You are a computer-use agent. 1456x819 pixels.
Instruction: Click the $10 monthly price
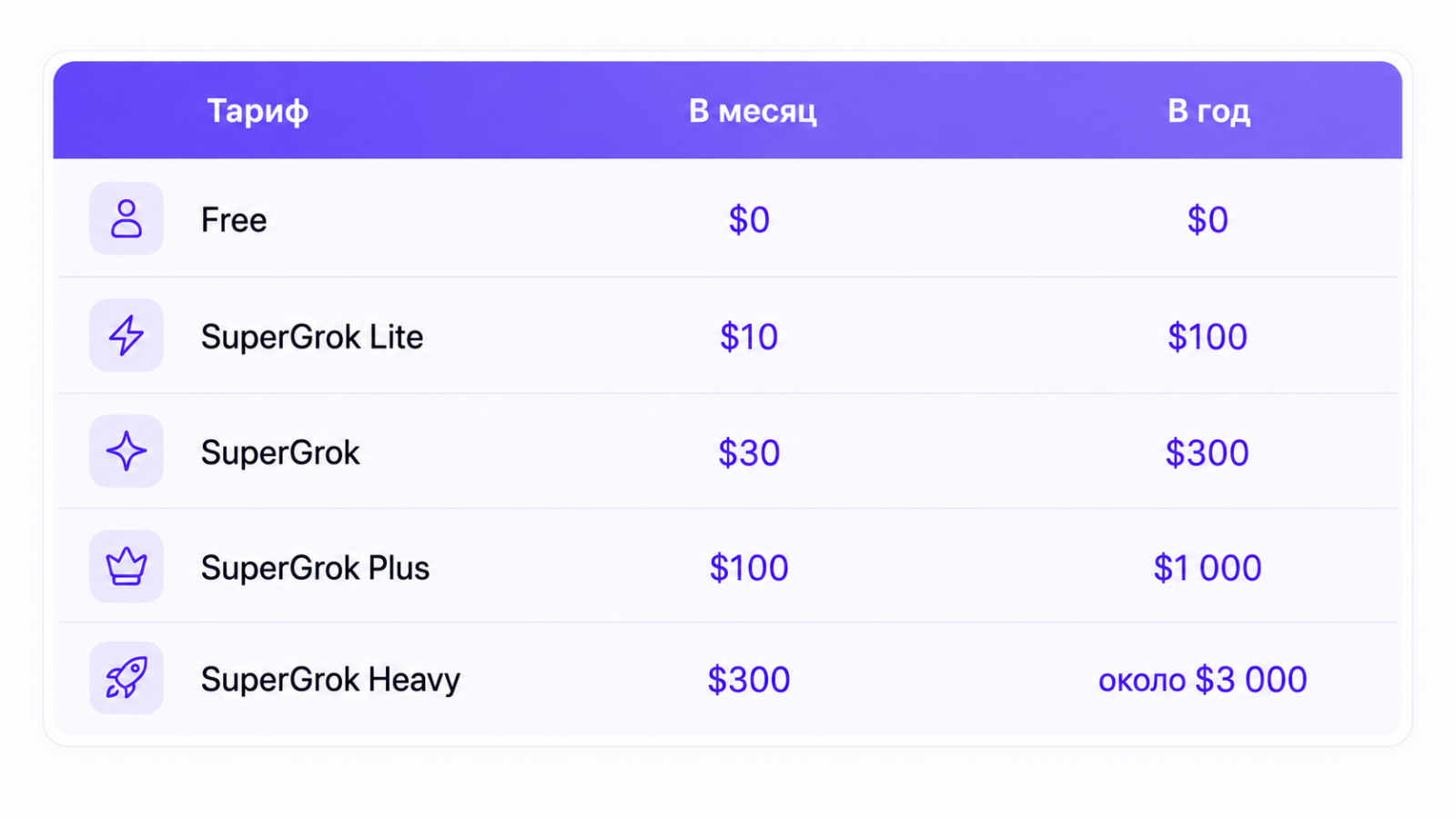[x=749, y=337]
